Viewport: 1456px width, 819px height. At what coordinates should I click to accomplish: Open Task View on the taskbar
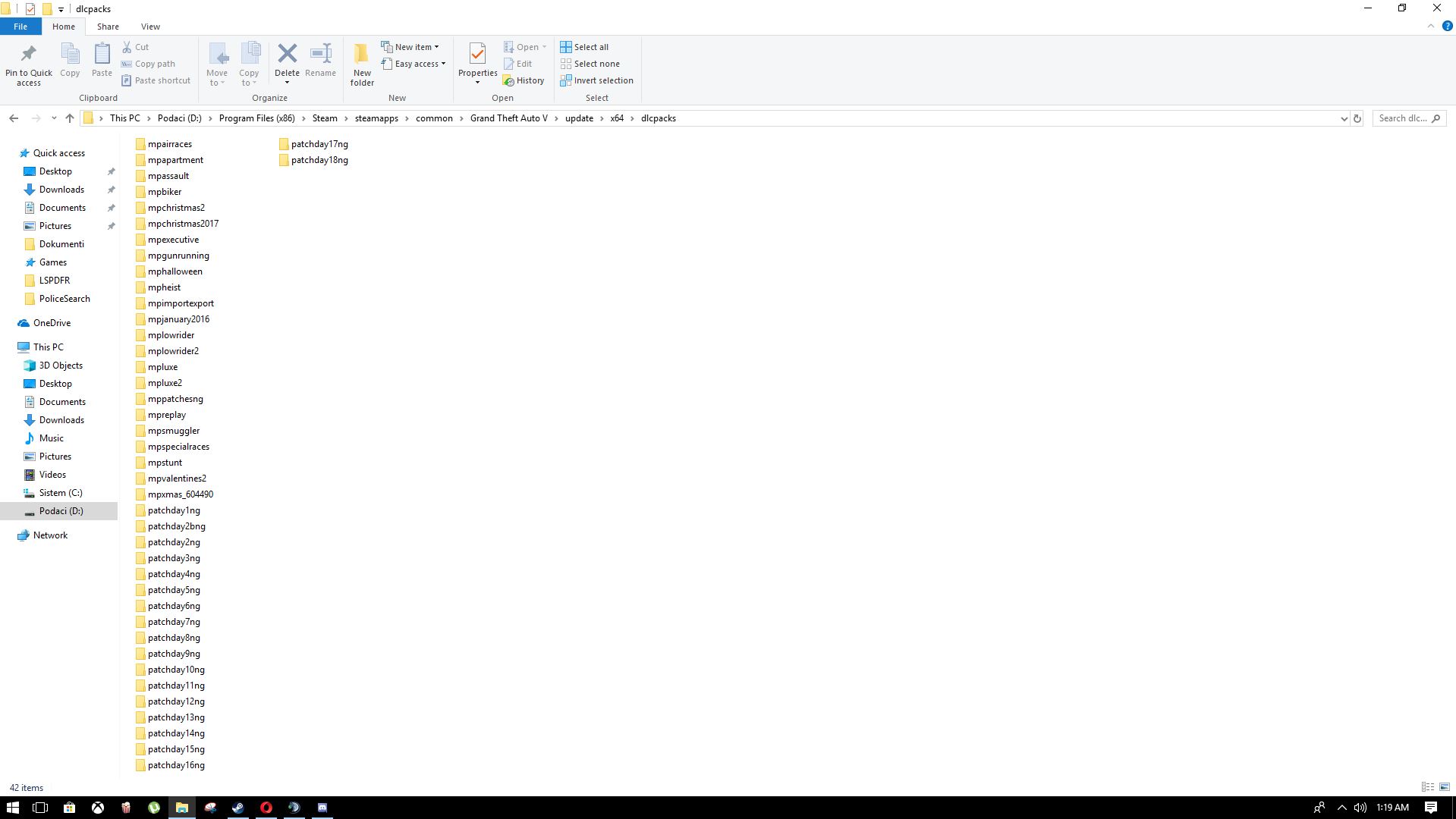pos(40,808)
